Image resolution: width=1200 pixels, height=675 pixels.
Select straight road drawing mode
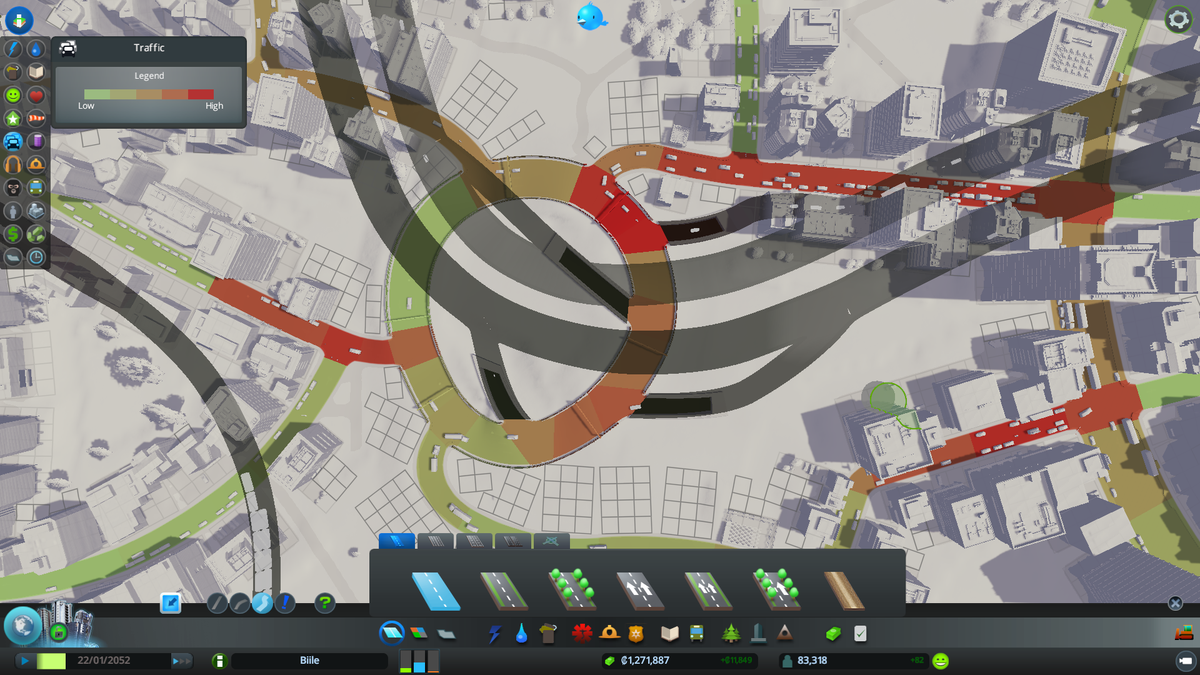(217, 603)
